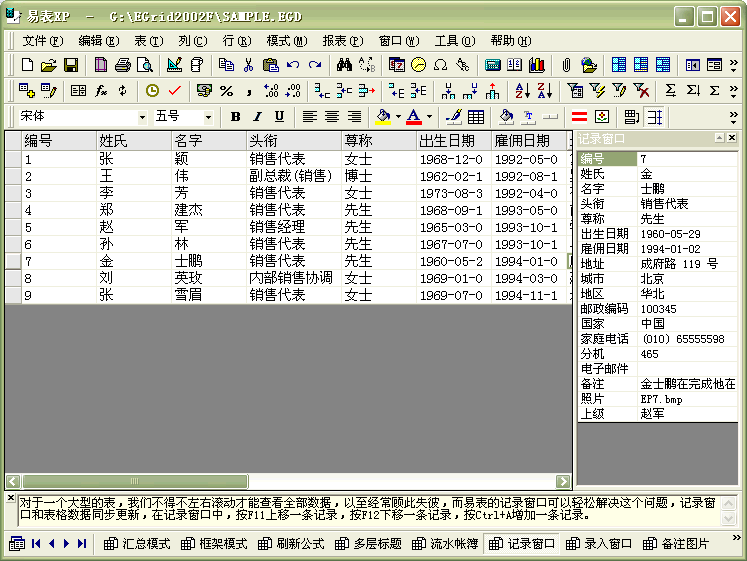Open the 编辑(E) menu
Image resolution: width=747 pixels, height=561 pixels.
pos(99,41)
